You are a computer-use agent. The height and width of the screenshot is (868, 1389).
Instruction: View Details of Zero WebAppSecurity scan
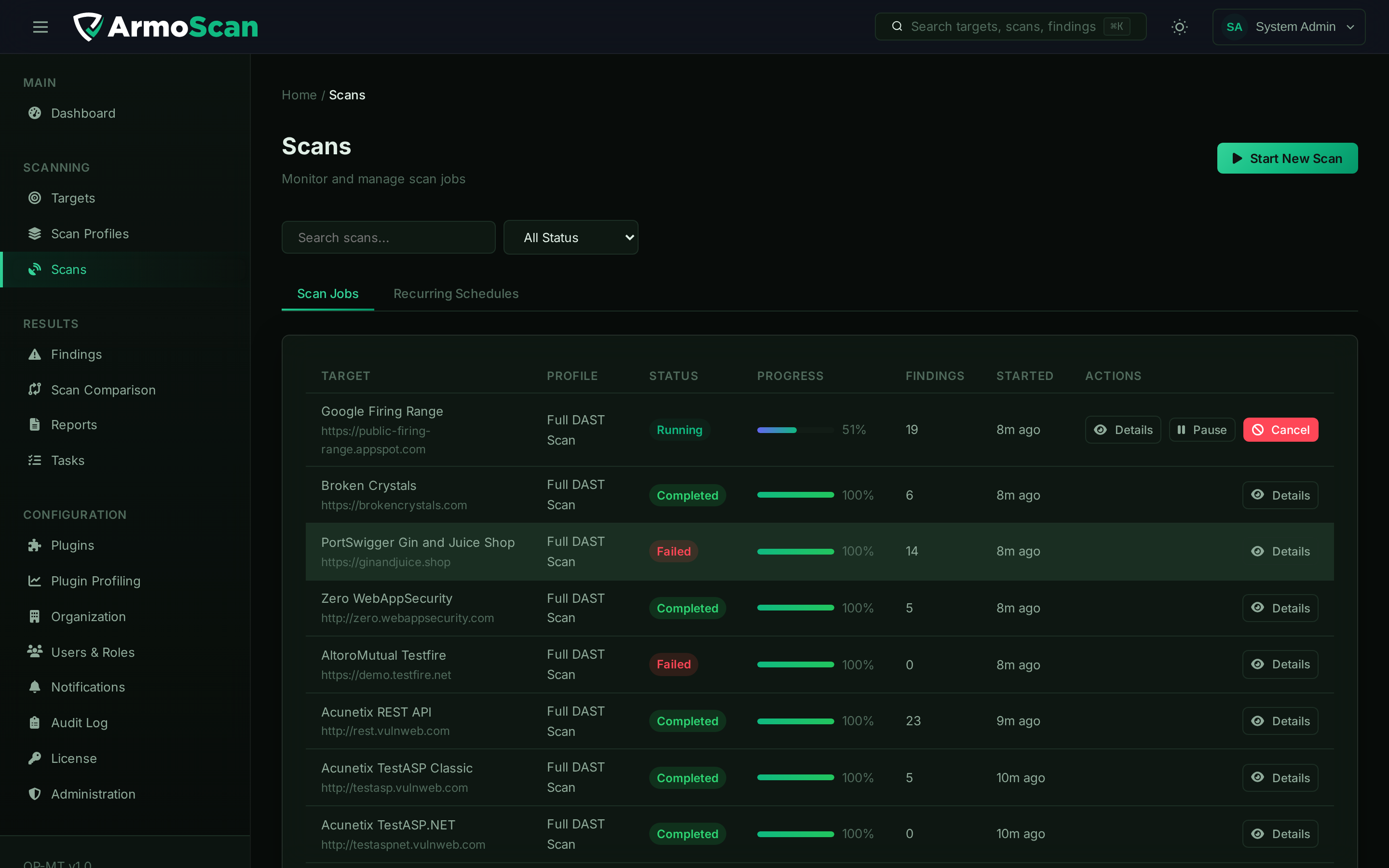point(1280,608)
